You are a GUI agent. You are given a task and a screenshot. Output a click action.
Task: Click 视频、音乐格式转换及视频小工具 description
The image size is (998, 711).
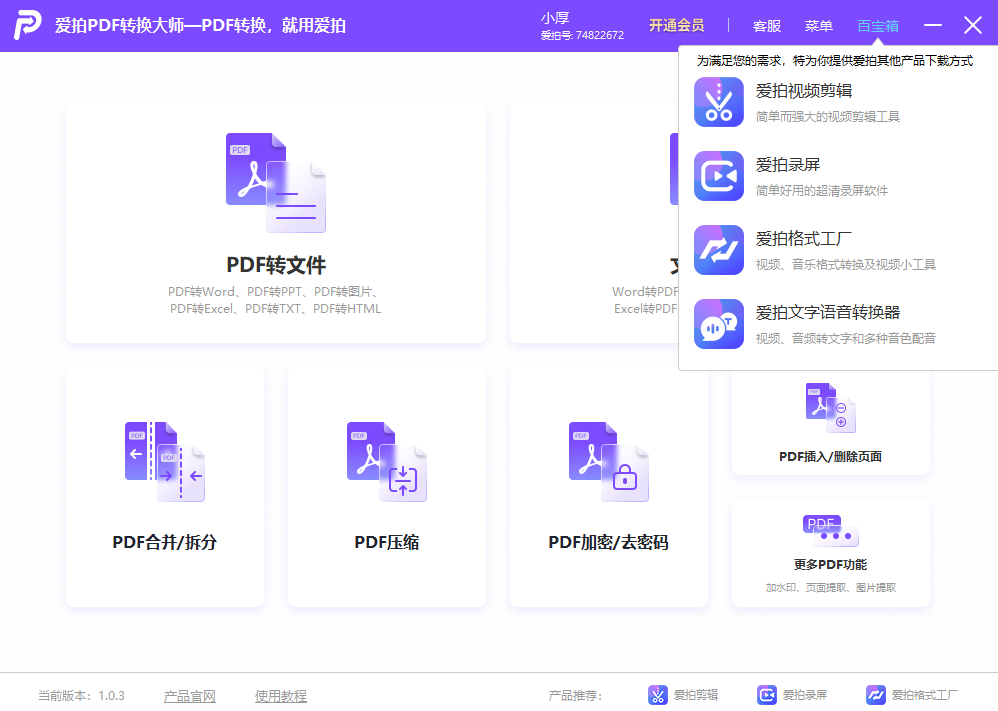(846, 264)
